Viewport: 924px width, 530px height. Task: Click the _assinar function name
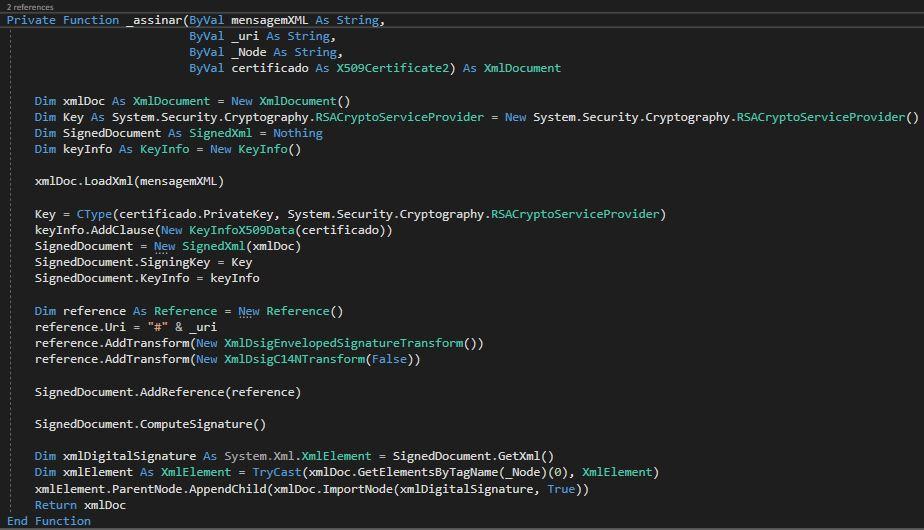(154, 20)
